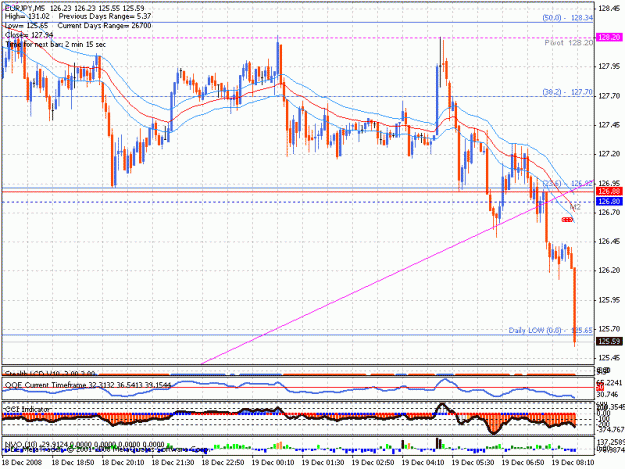Click the '19 Dec 06:50' time axis label
The image size is (625, 469).
[523, 463]
